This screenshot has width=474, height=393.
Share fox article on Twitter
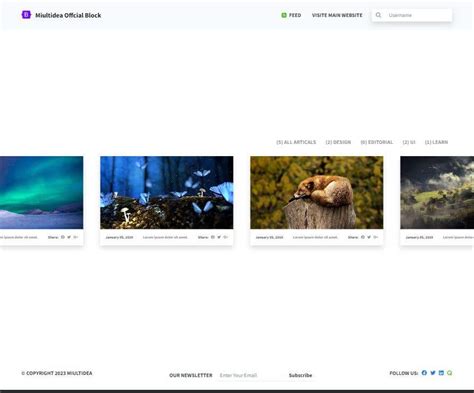click(x=369, y=237)
